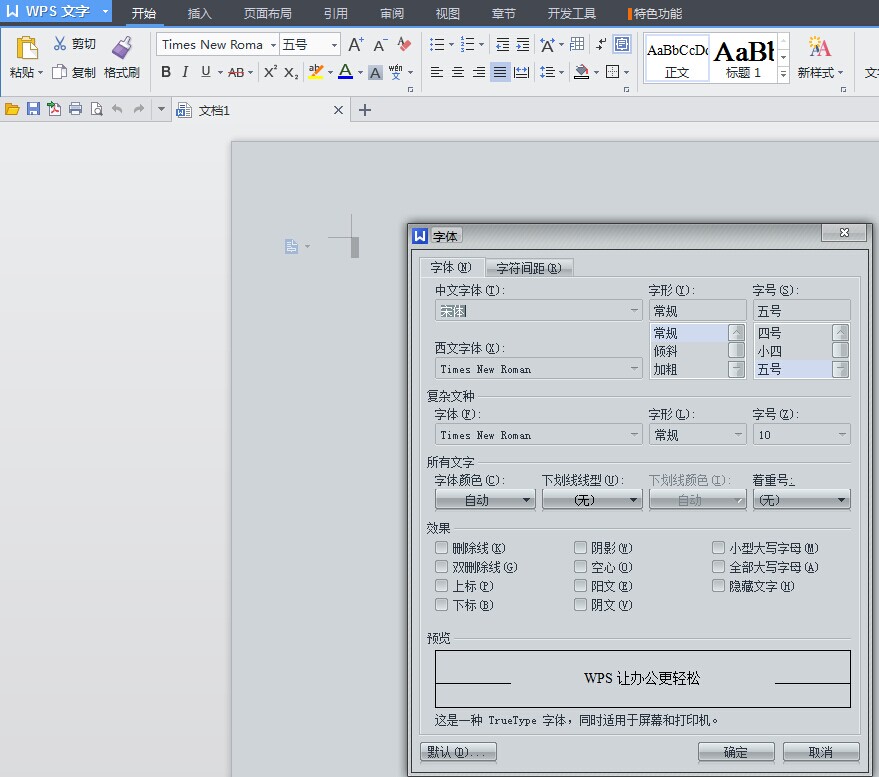This screenshot has width=879, height=777.
Task: Click the numbered list icon
Action: coord(468,44)
